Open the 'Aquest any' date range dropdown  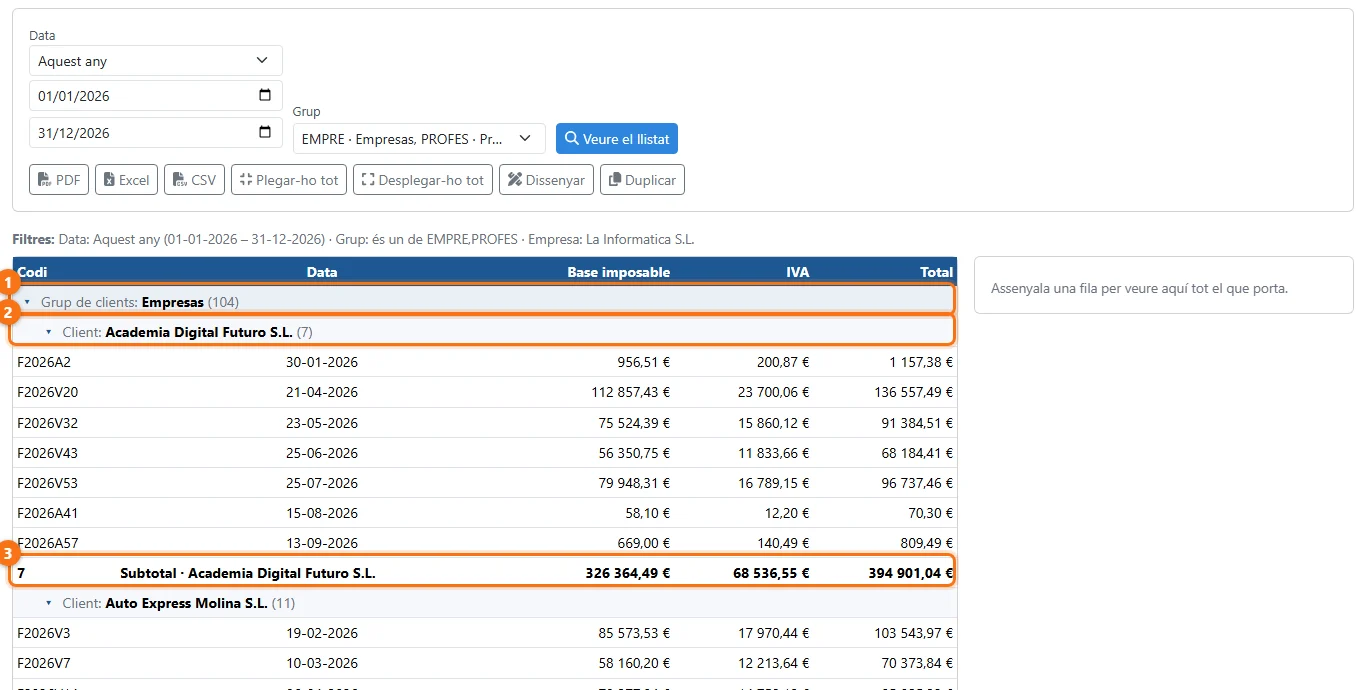[x=156, y=61]
